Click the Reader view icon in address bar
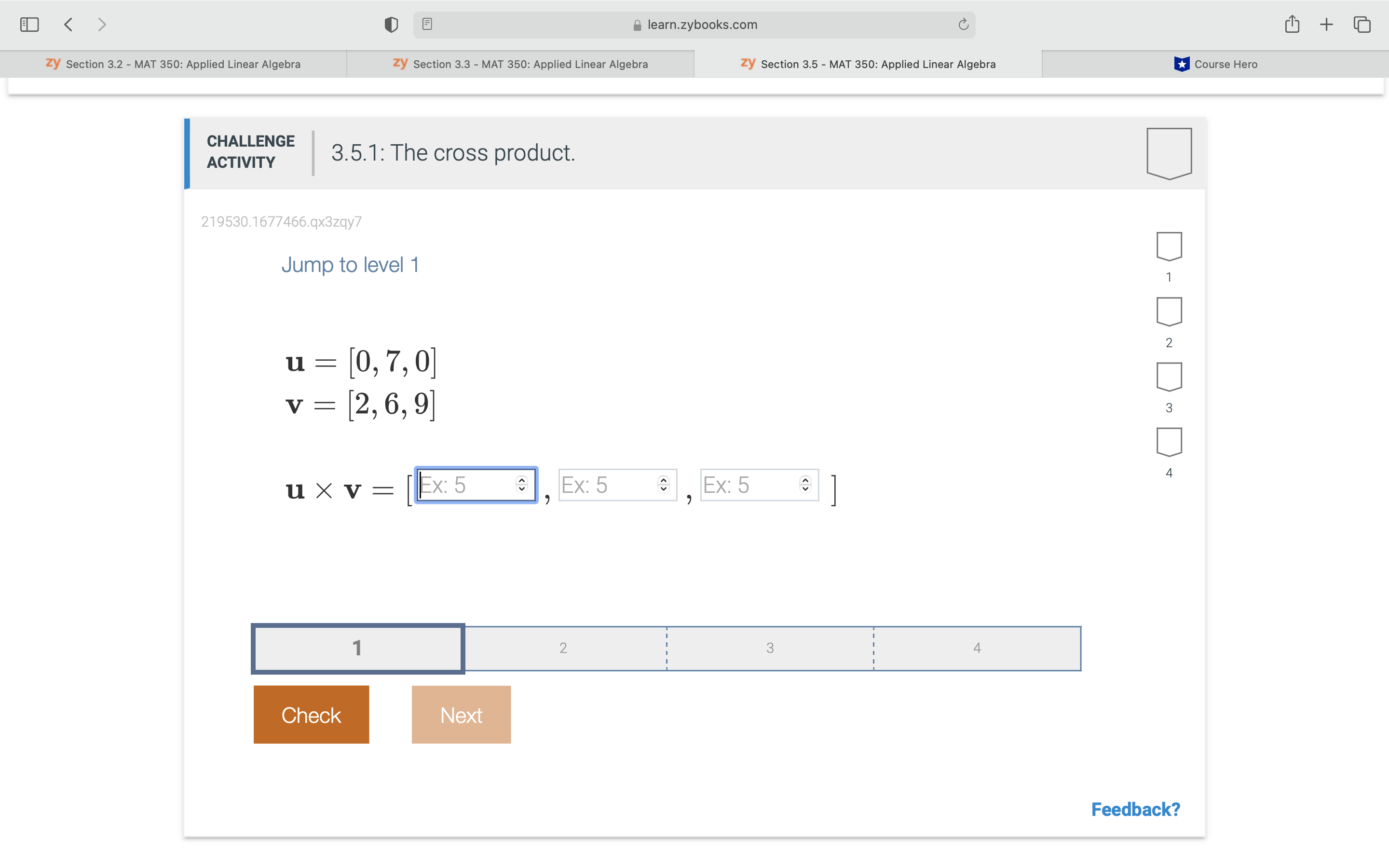Image resolution: width=1389 pixels, height=868 pixels. tap(427, 24)
